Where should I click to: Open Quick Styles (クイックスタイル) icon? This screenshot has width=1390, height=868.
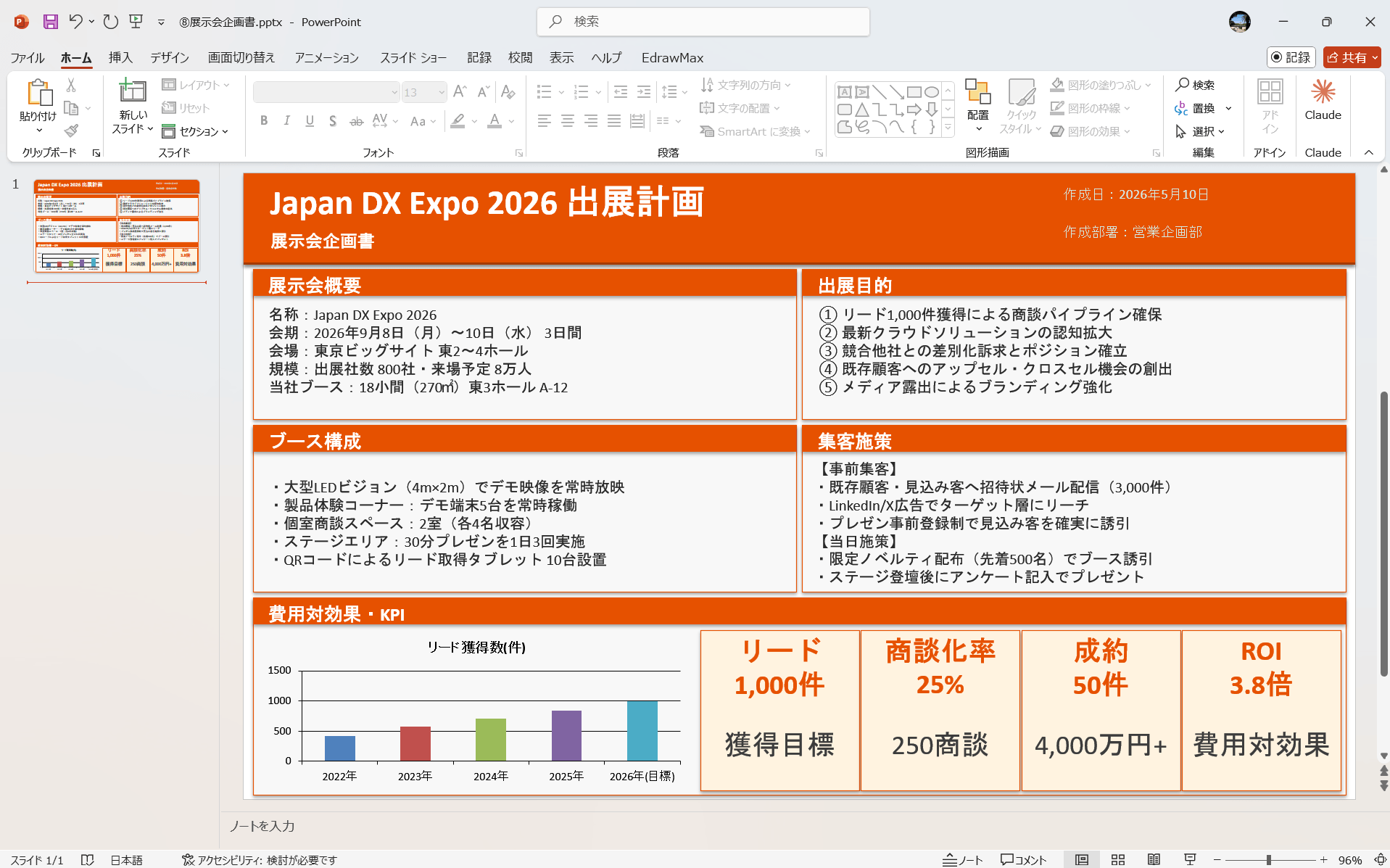[1021, 93]
